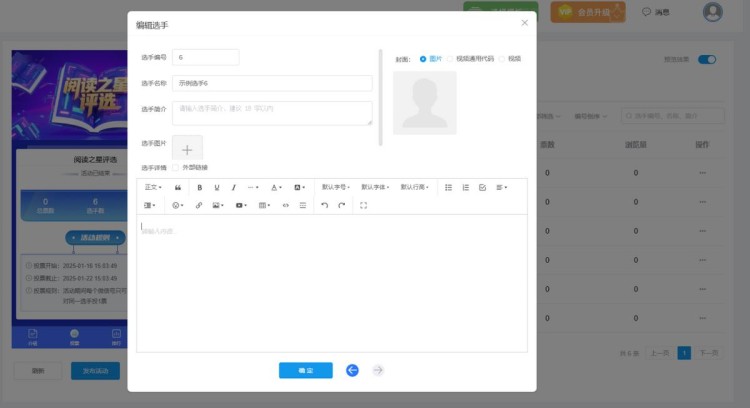This screenshot has height=408, width=750.
Task: Expand the 默认字号 font size dropdown
Action: click(x=336, y=187)
